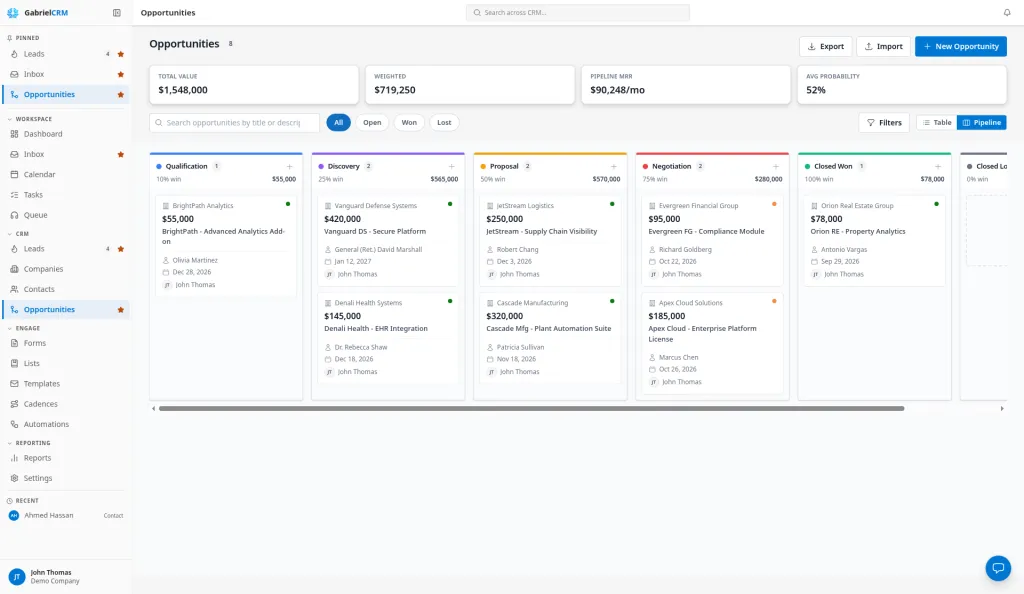Select the Cadences icon in the sidebar

[14, 404]
